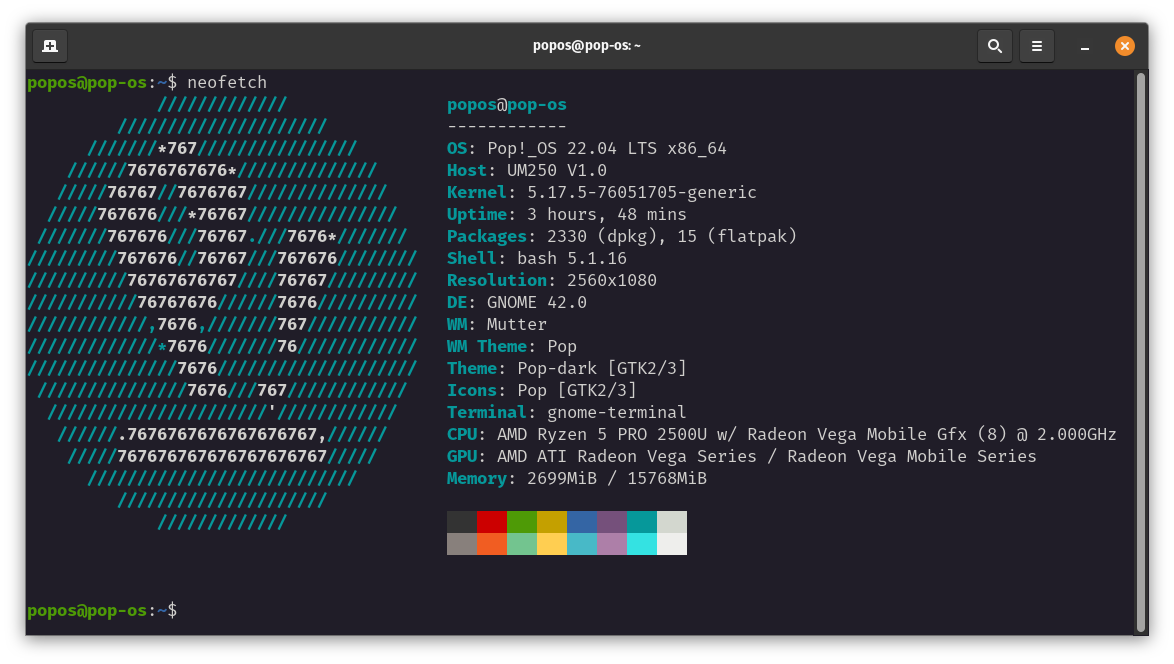The image size is (1174, 664).
Task: Pick the light gray top-row swatch
Action: [x=672, y=522]
